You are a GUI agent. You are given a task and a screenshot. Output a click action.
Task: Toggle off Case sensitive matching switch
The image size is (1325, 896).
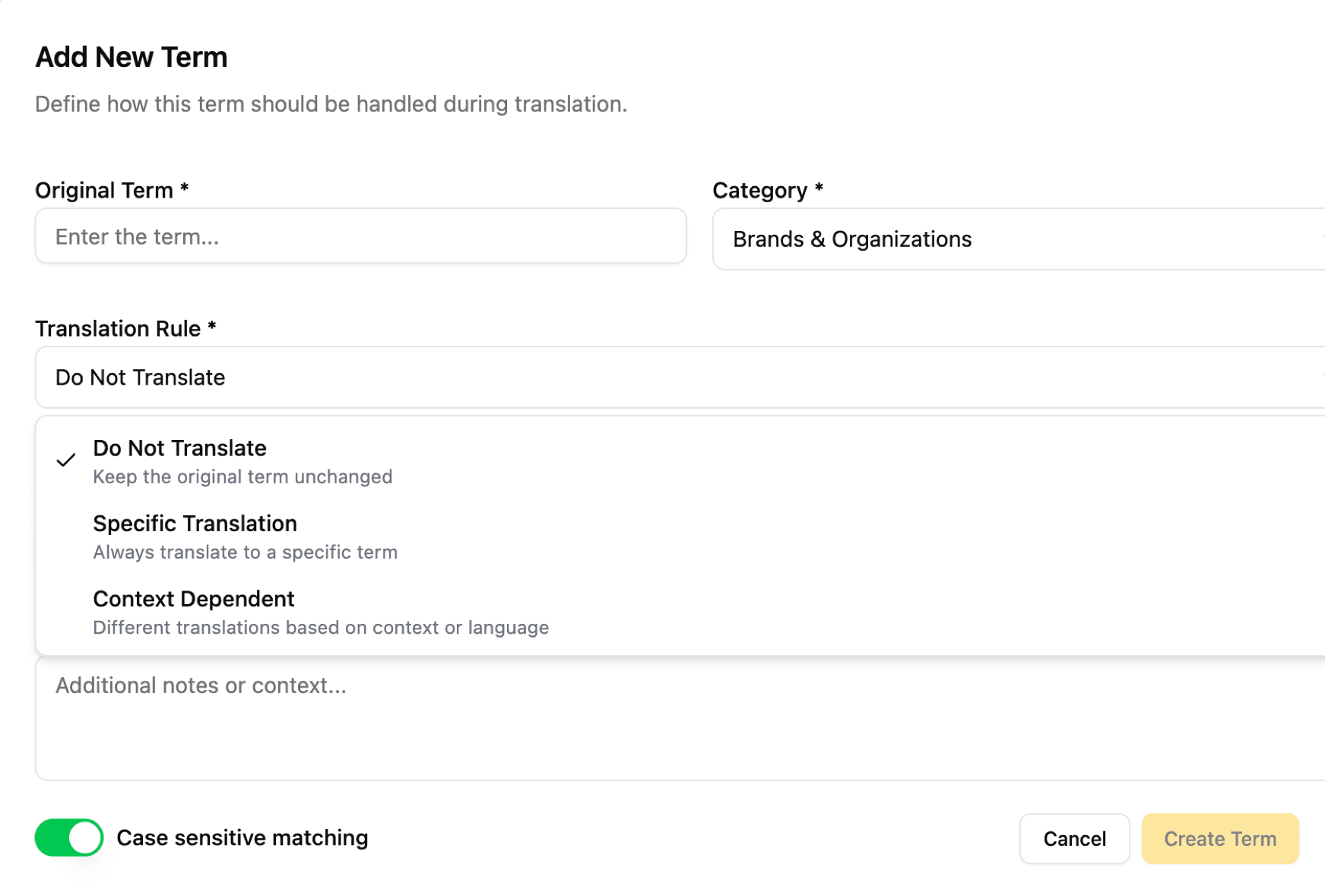[x=69, y=837]
